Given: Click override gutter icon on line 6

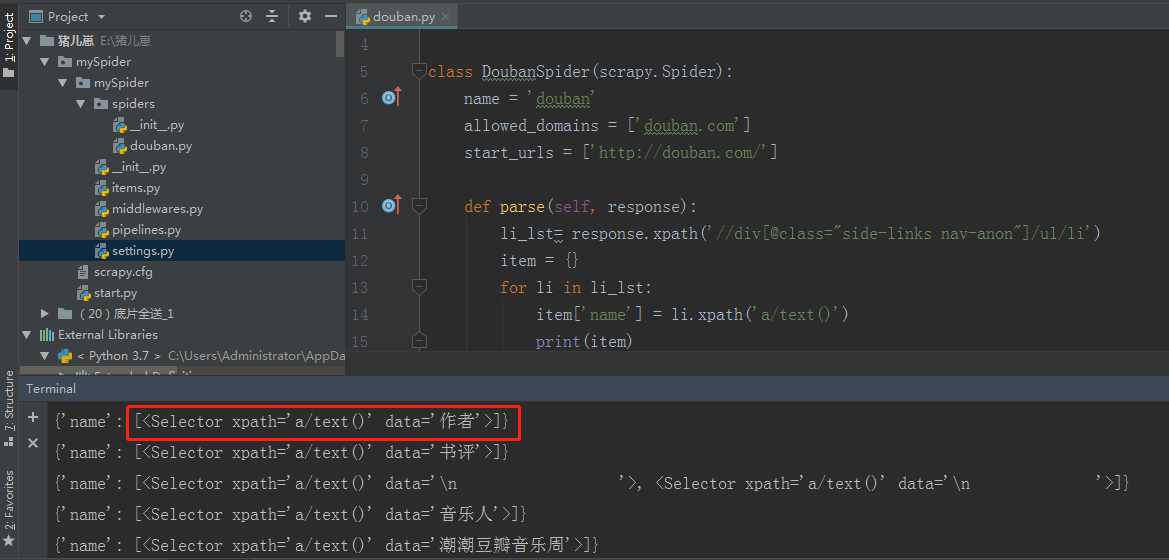Looking at the screenshot, I should click(391, 98).
